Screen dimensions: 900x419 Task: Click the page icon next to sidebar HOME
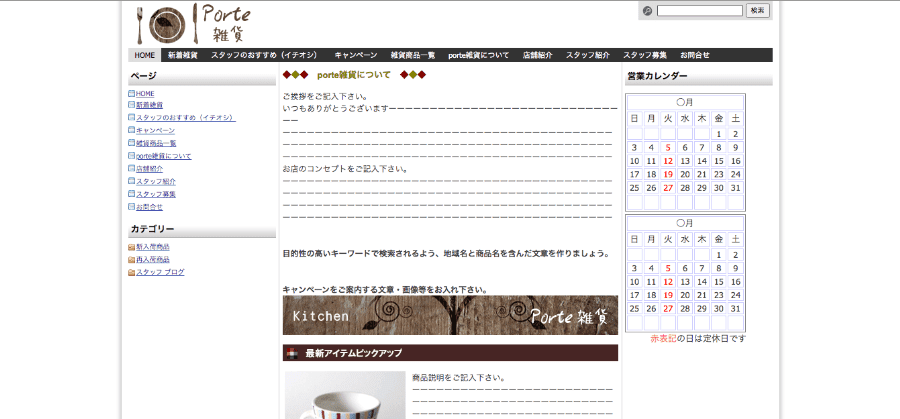click(131, 93)
